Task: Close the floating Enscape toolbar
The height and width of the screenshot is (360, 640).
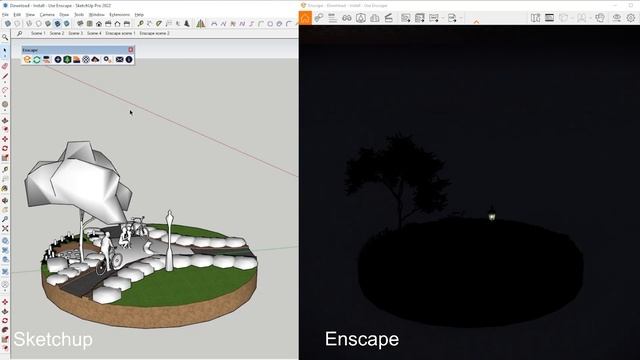Action: (x=131, y=50)
